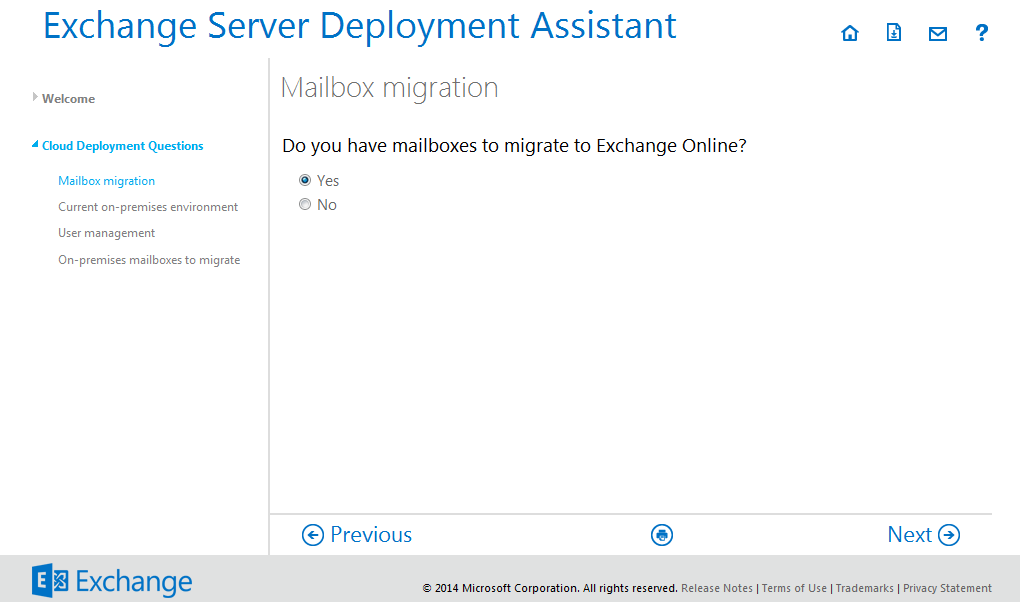1020x602 pixels.
Task: Open the help question mark icon
Action: click(982, 33)
